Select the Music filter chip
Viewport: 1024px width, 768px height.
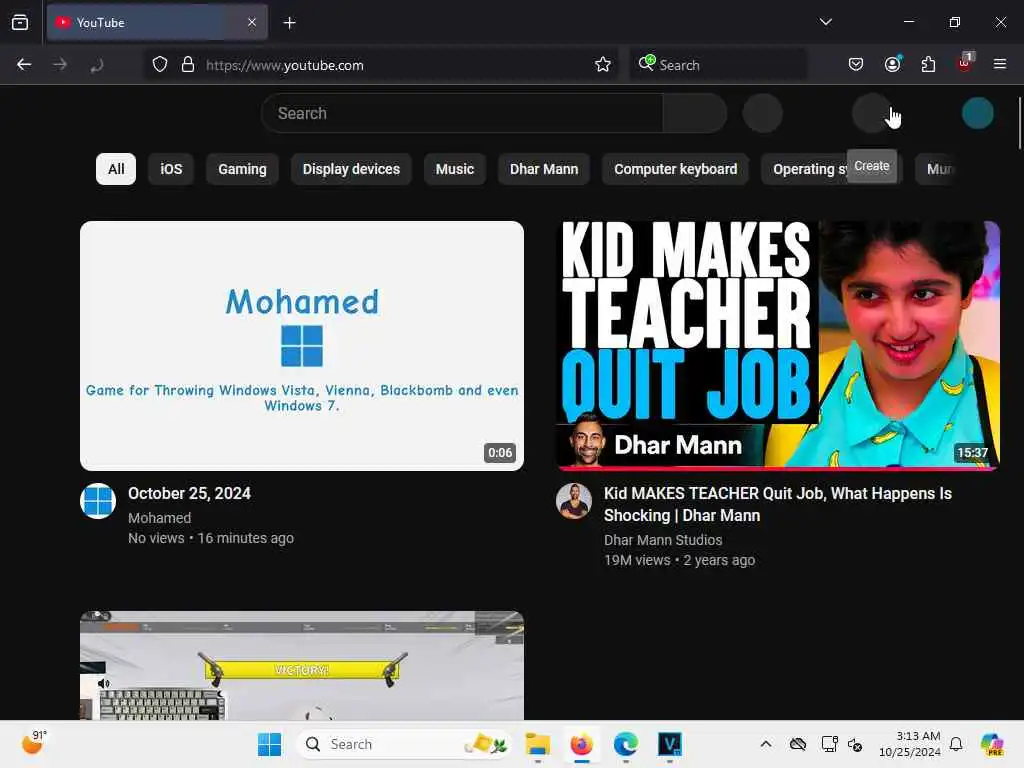click(x=455, y=169)
